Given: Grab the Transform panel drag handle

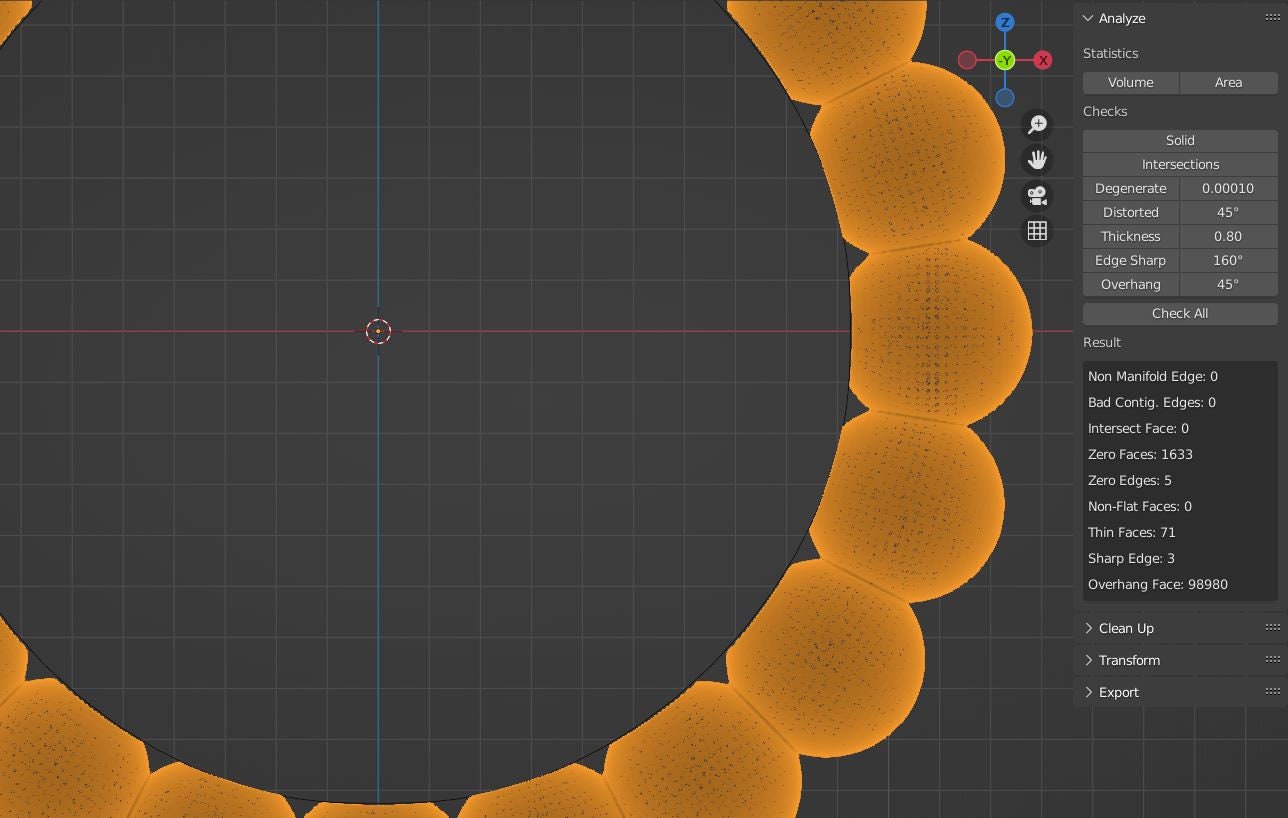Looking at the screenshot, I should [1272, 660].
